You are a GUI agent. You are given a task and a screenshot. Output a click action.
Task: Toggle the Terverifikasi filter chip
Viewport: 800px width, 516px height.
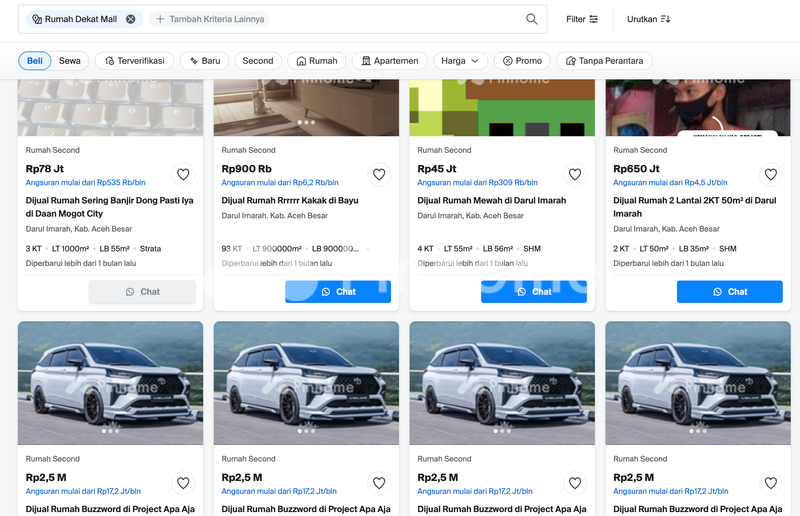click(135, 61)
